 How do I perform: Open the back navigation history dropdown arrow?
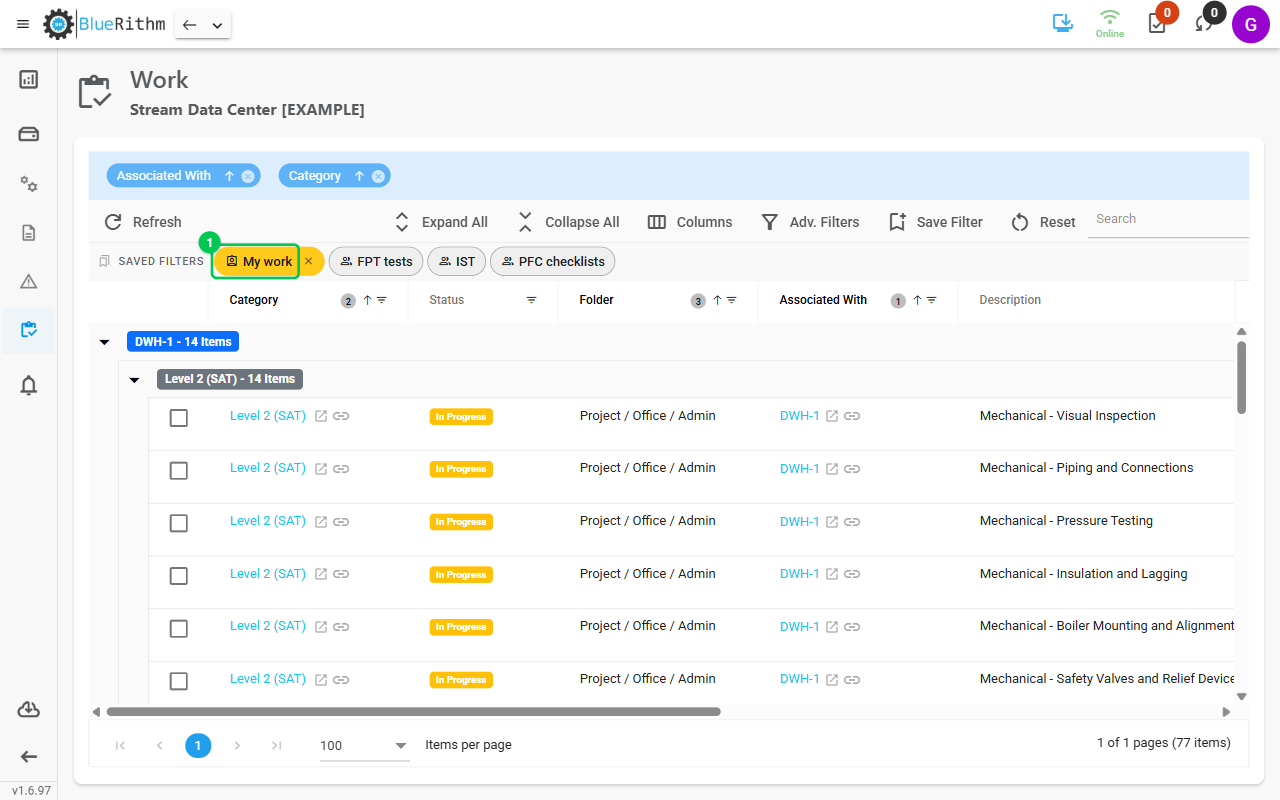(217, 25)
